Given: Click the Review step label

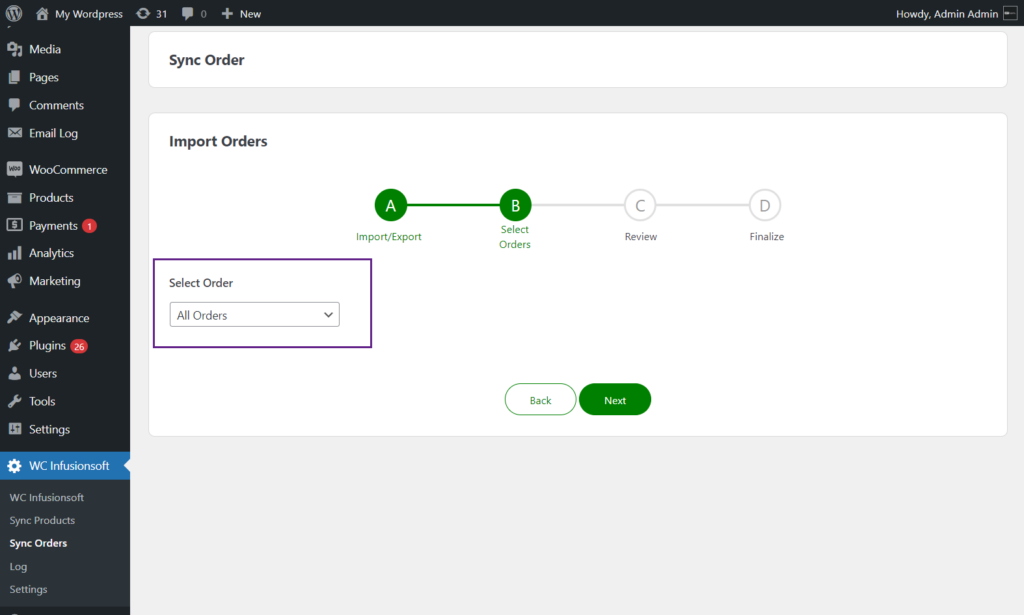Looking at the screenshot, I should (641, 236).
